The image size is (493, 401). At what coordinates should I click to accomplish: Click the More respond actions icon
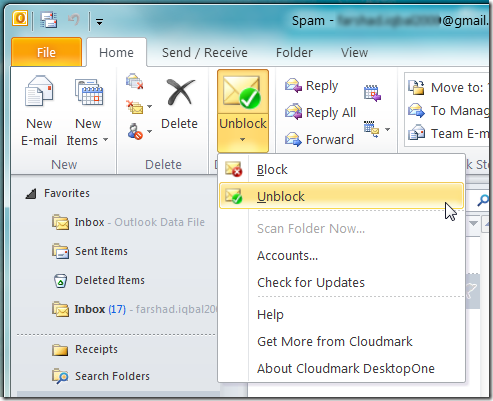pyautogui.click(x=371, y=129)
